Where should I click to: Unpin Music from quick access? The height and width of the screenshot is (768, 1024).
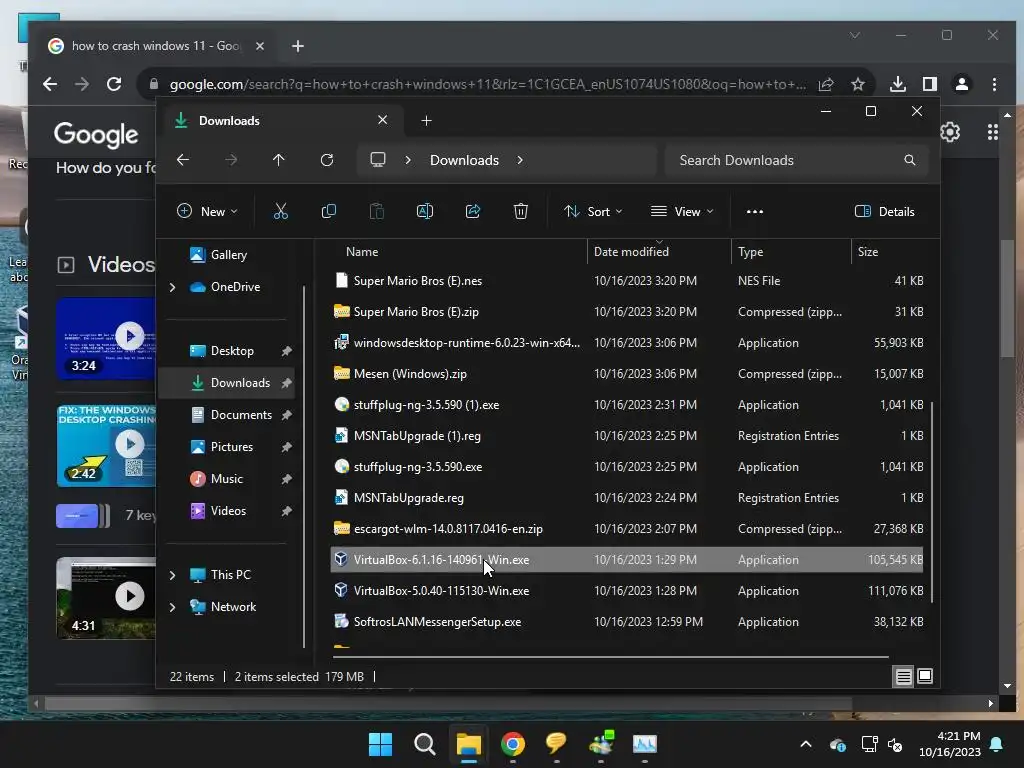pos(287,479)
